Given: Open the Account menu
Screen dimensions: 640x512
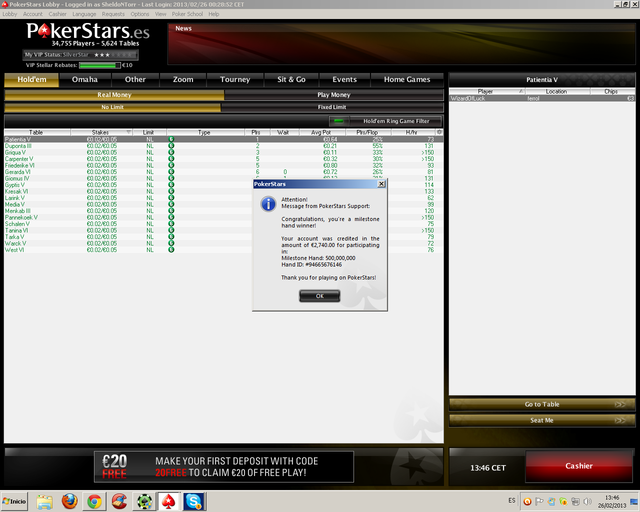Looking at the screenshot, I should [x=33, y=14].
